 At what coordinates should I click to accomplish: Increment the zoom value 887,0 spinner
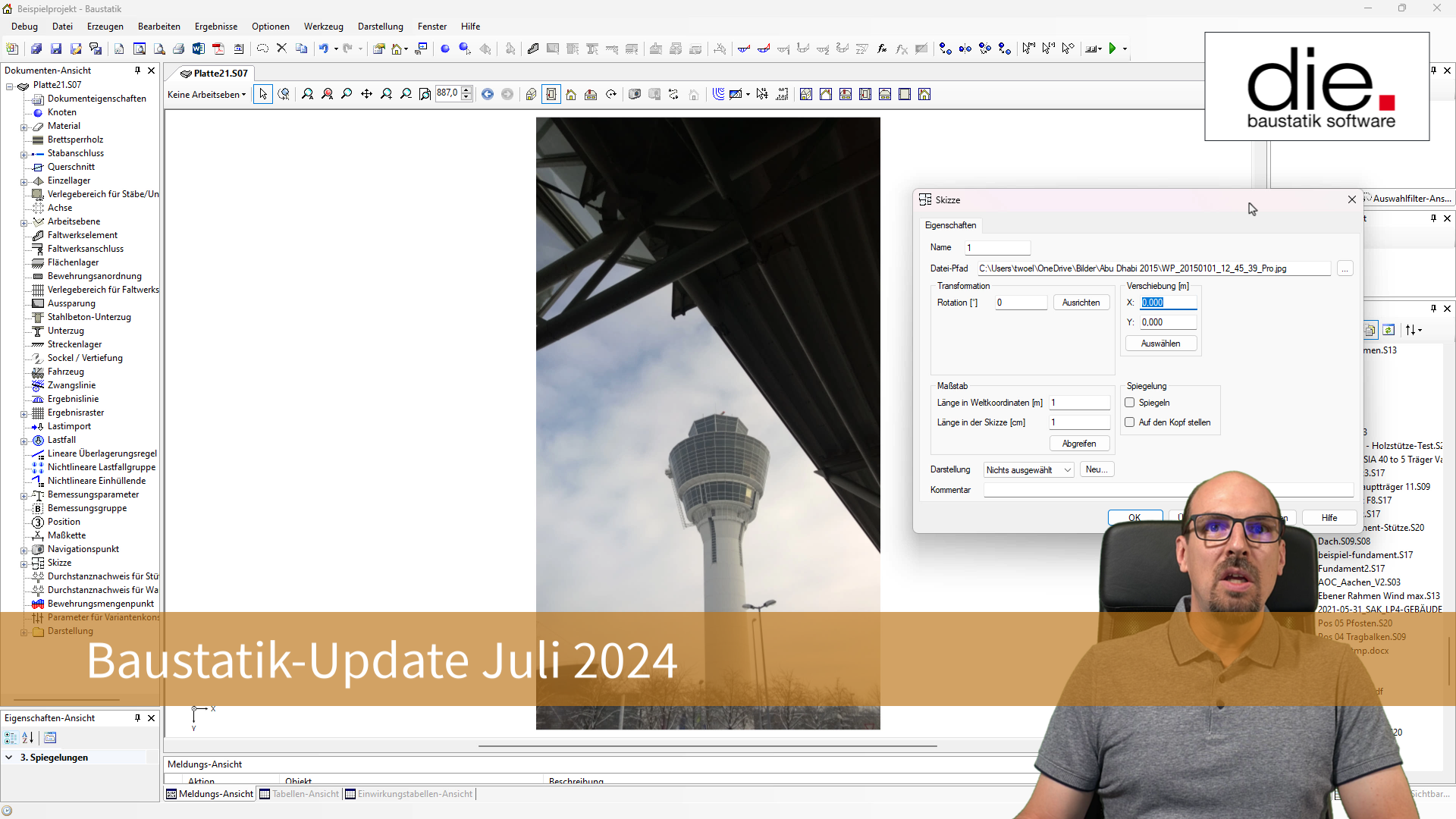click(466, 90)
